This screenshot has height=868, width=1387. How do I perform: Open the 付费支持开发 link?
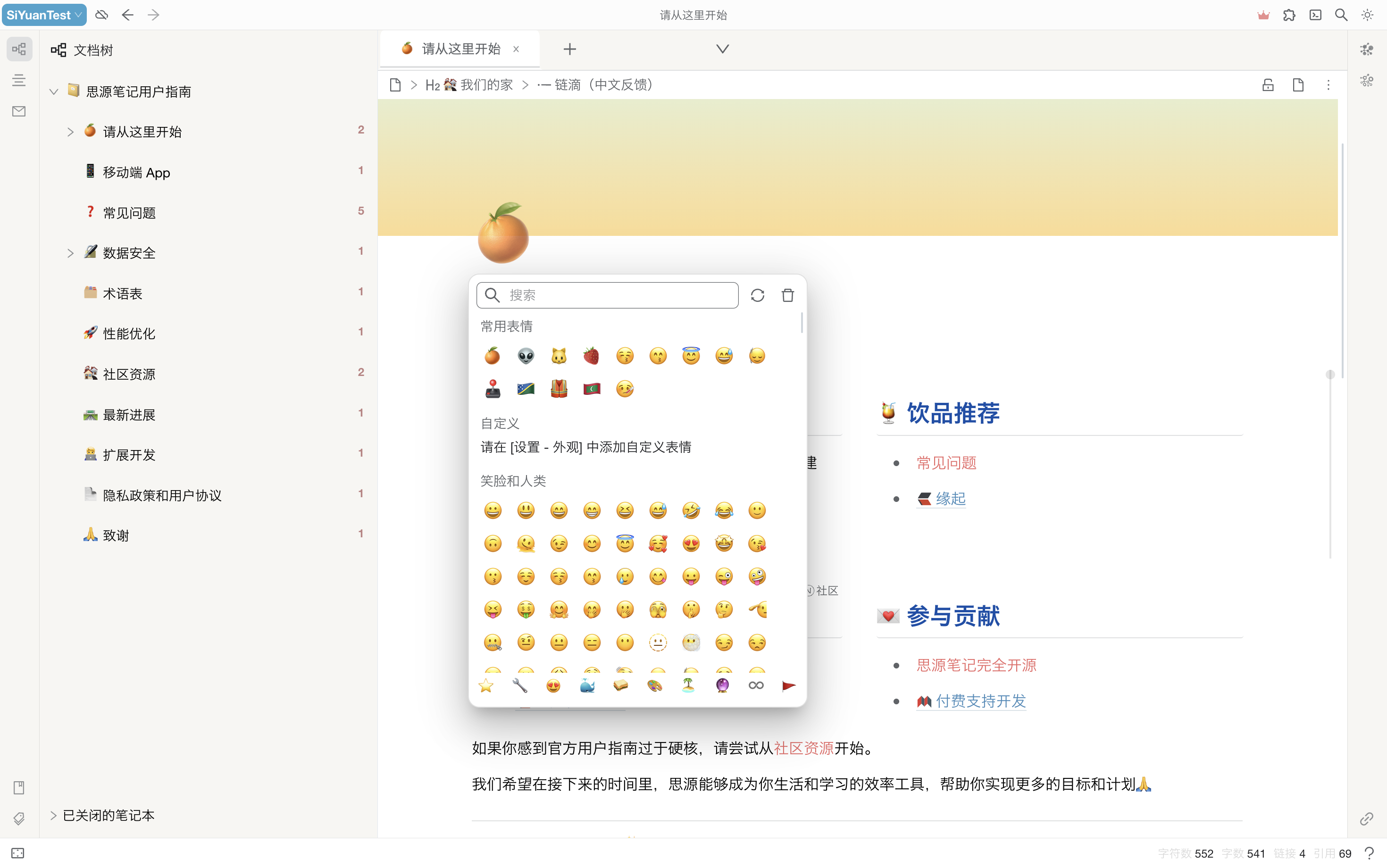click(x=980, y=701)
